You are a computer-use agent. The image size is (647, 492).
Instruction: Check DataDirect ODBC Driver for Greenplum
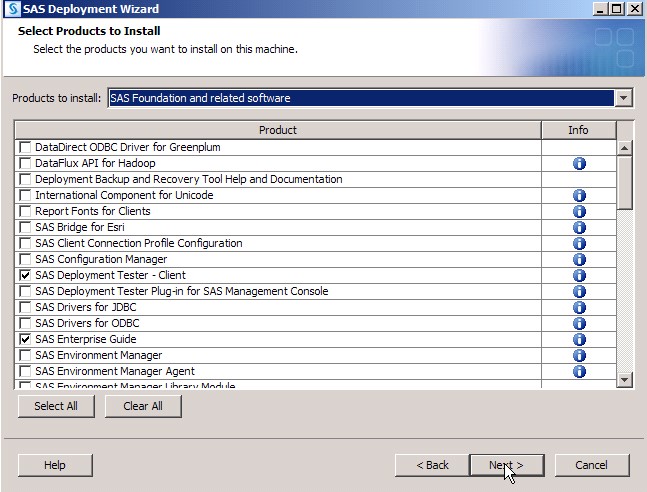25,147
